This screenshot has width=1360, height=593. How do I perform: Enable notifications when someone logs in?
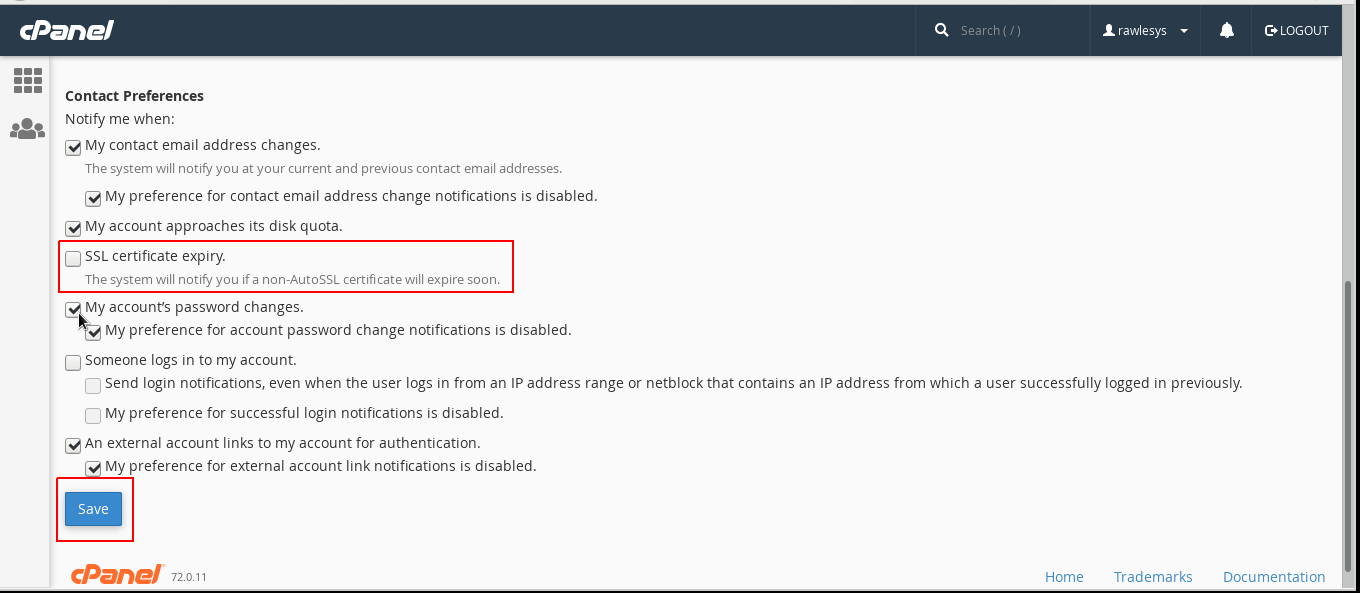[x=72, y=362]
